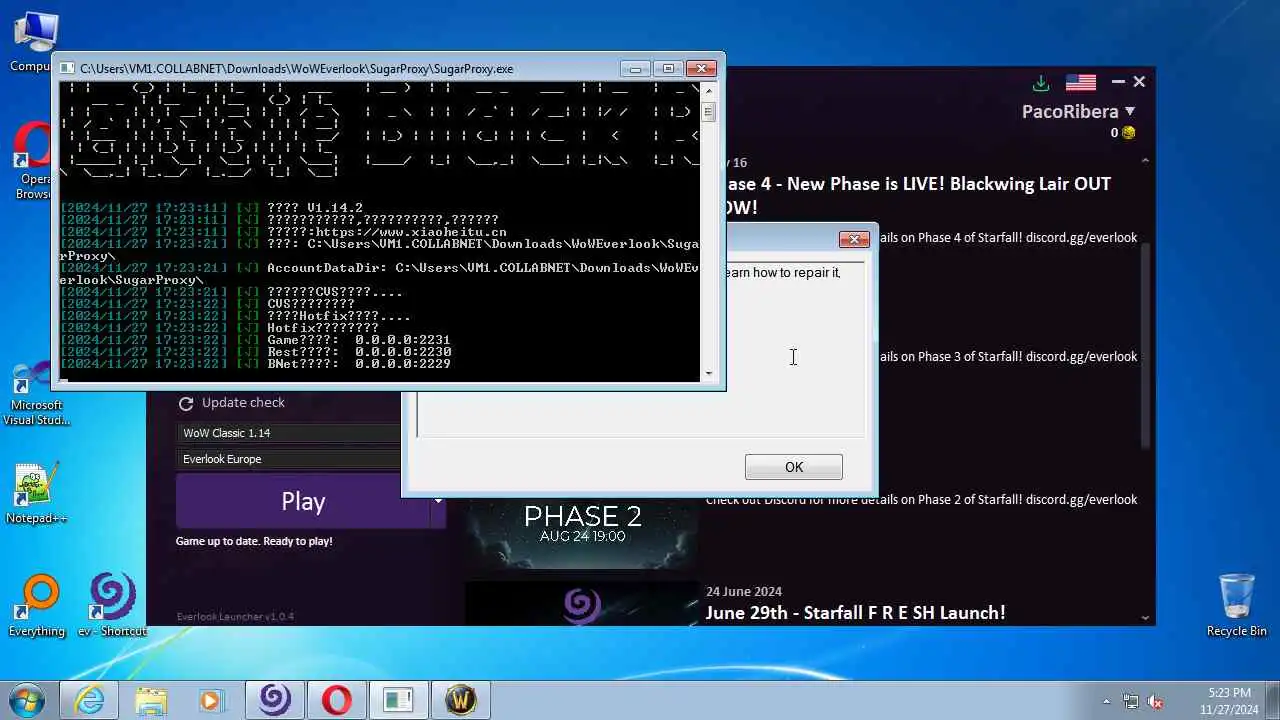Screen dimensions: 1280x720
Task: Click the launcher news scrollbar up arrow
Action: (1146, 160)
